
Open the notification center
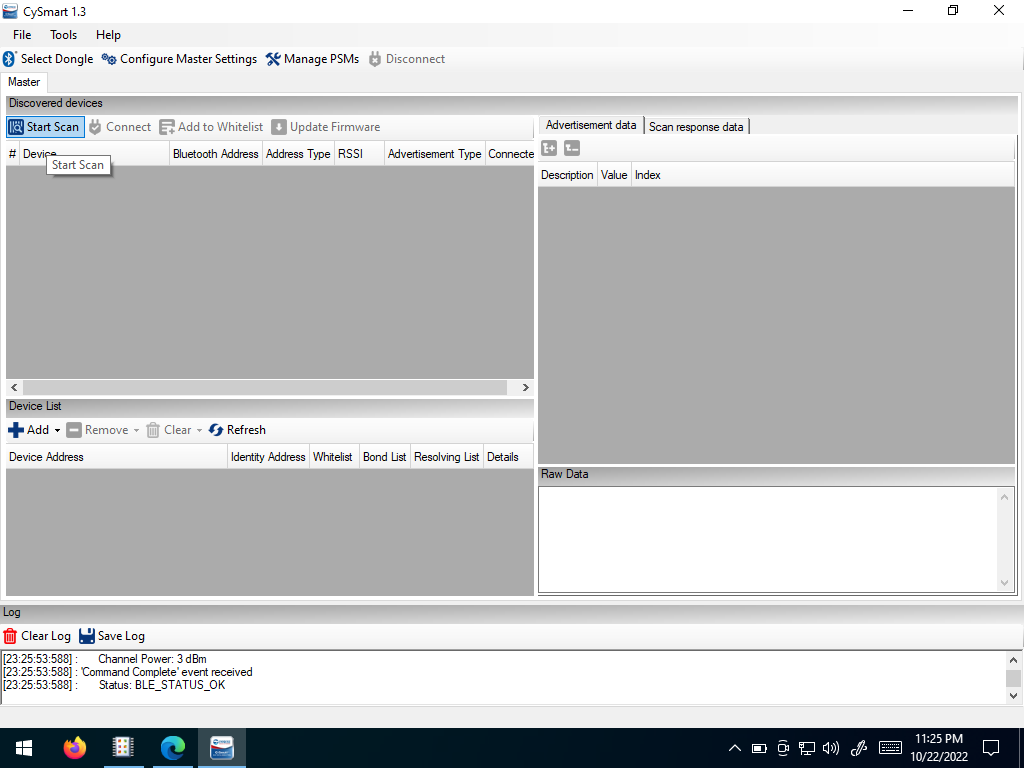point(991,748)
